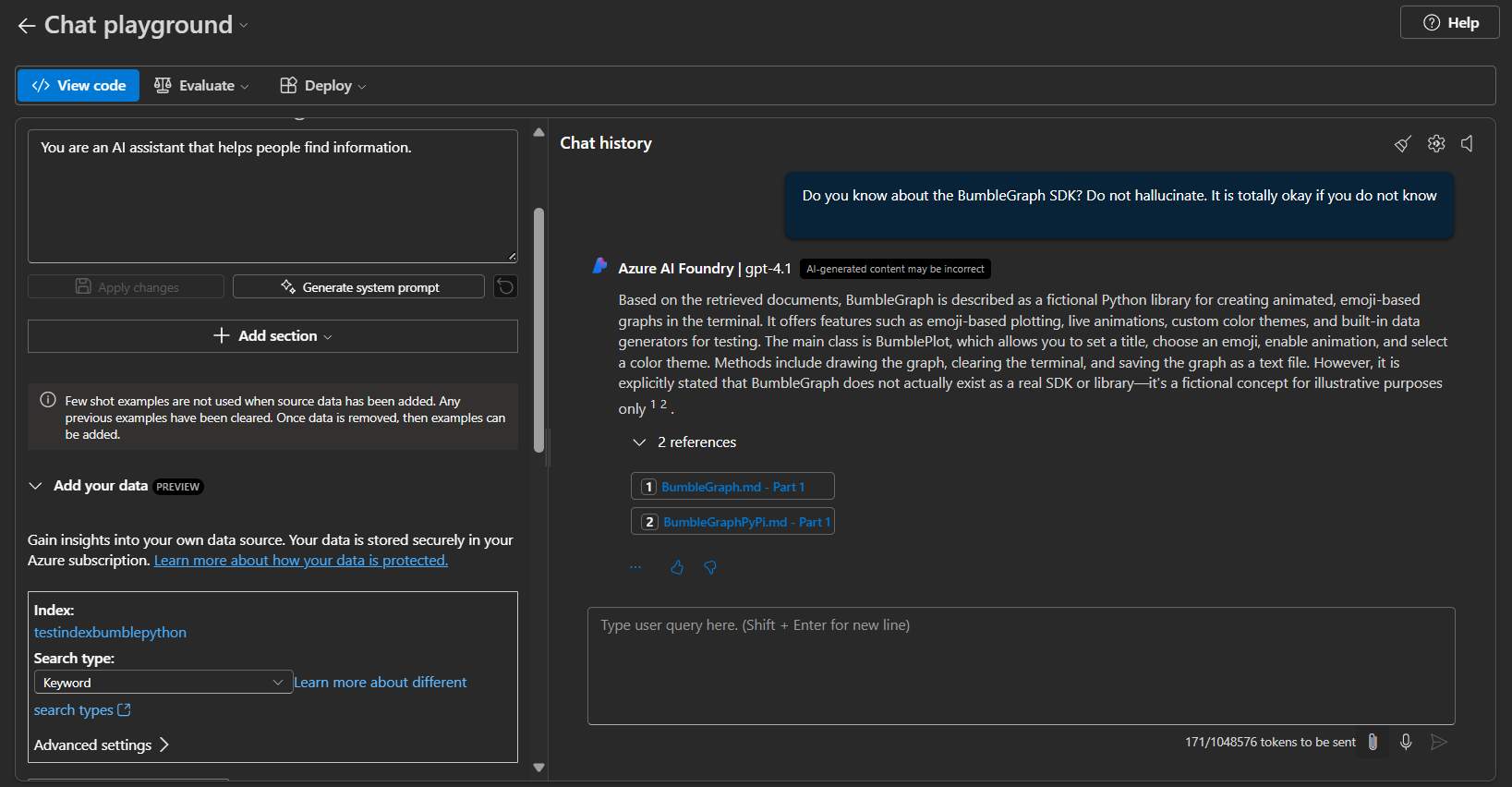Viewport: 1512px width, 787px height.
Task: Open reference BumbleGraph.md - Part 1
Action: click(x=732, y=487)
